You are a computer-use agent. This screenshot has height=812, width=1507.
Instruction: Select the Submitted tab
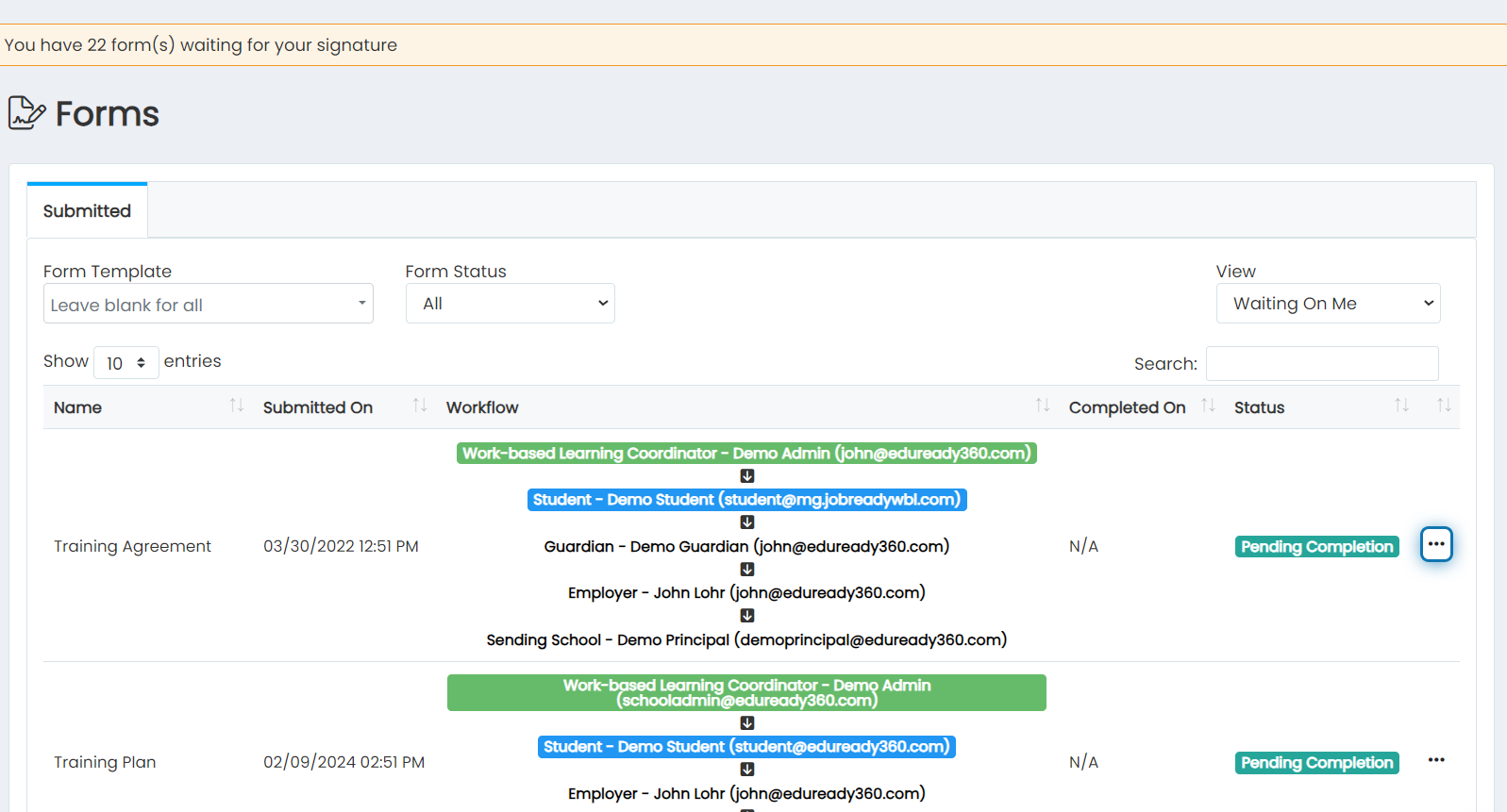[87, 210]
